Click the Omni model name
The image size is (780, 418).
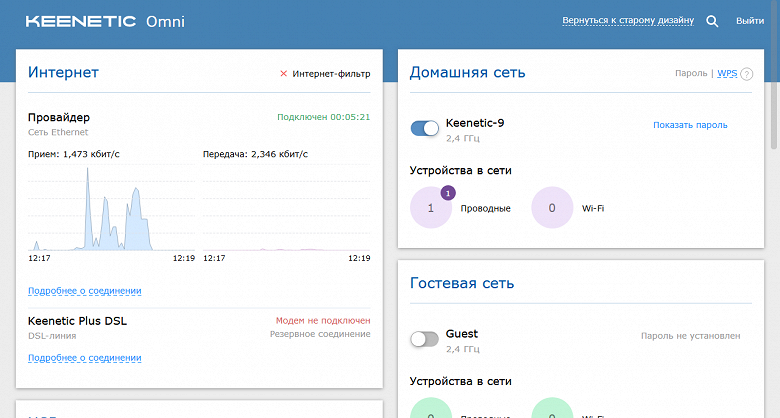165,21
